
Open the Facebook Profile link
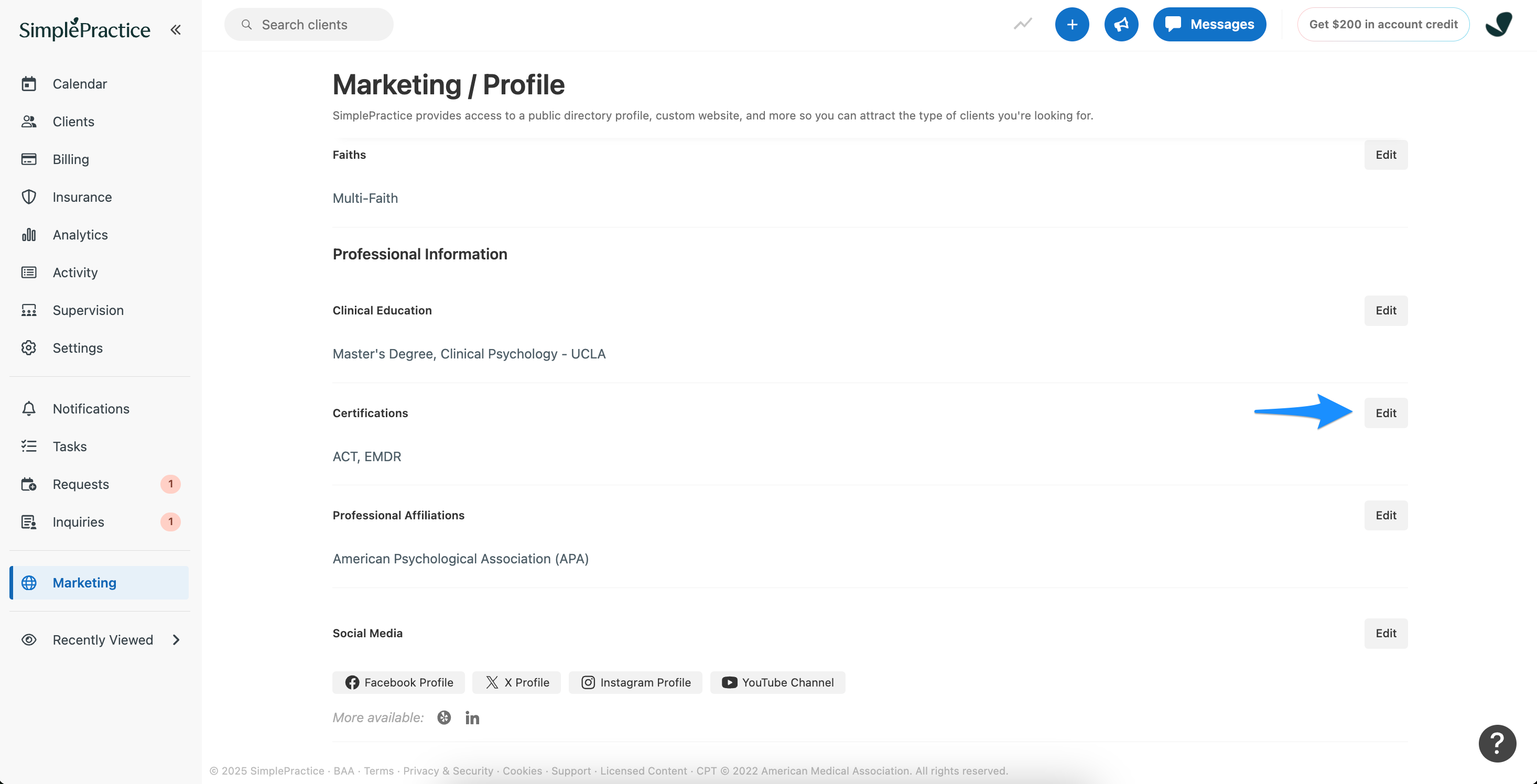[x=398, y=682]
